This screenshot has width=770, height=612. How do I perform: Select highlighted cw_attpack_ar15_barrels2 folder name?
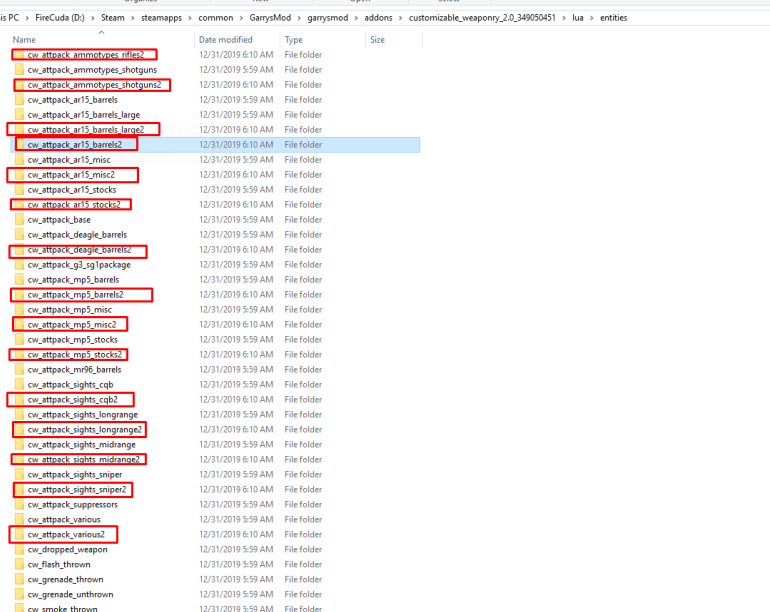[75, 144]
